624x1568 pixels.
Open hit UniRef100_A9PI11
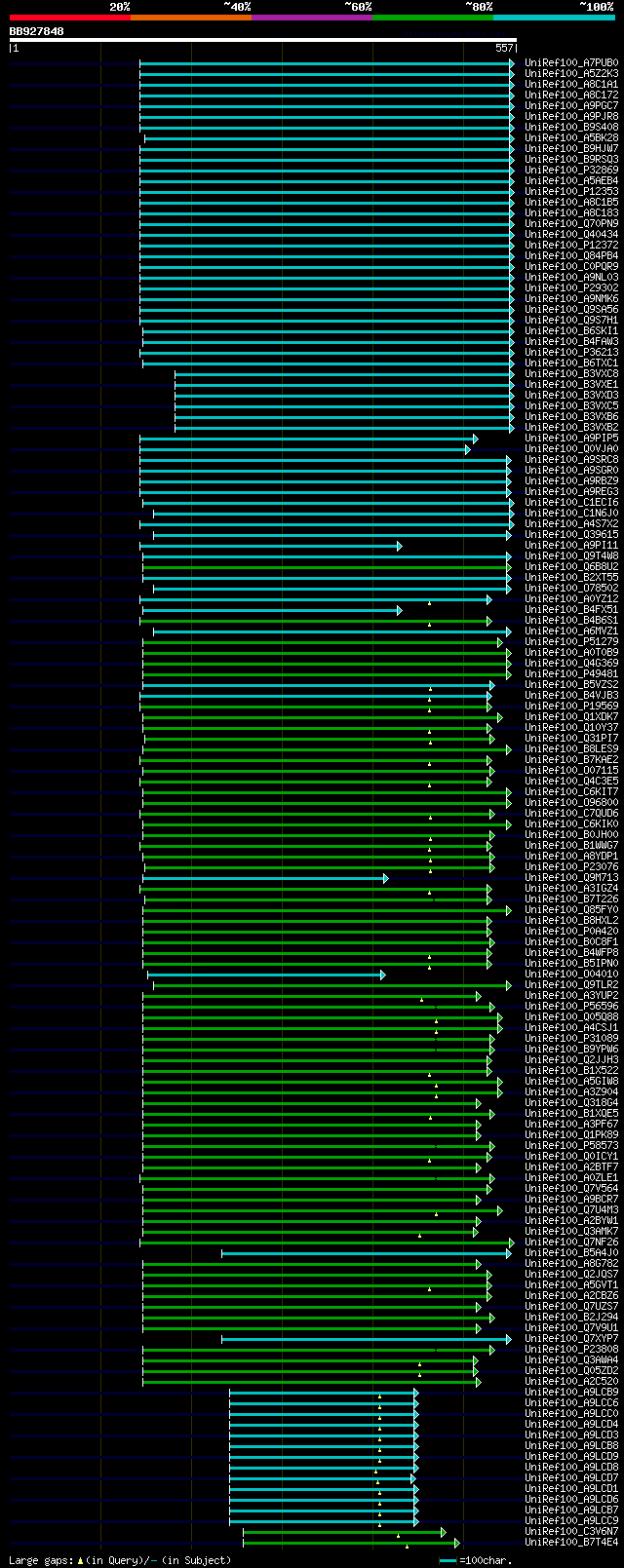point(571,546)
